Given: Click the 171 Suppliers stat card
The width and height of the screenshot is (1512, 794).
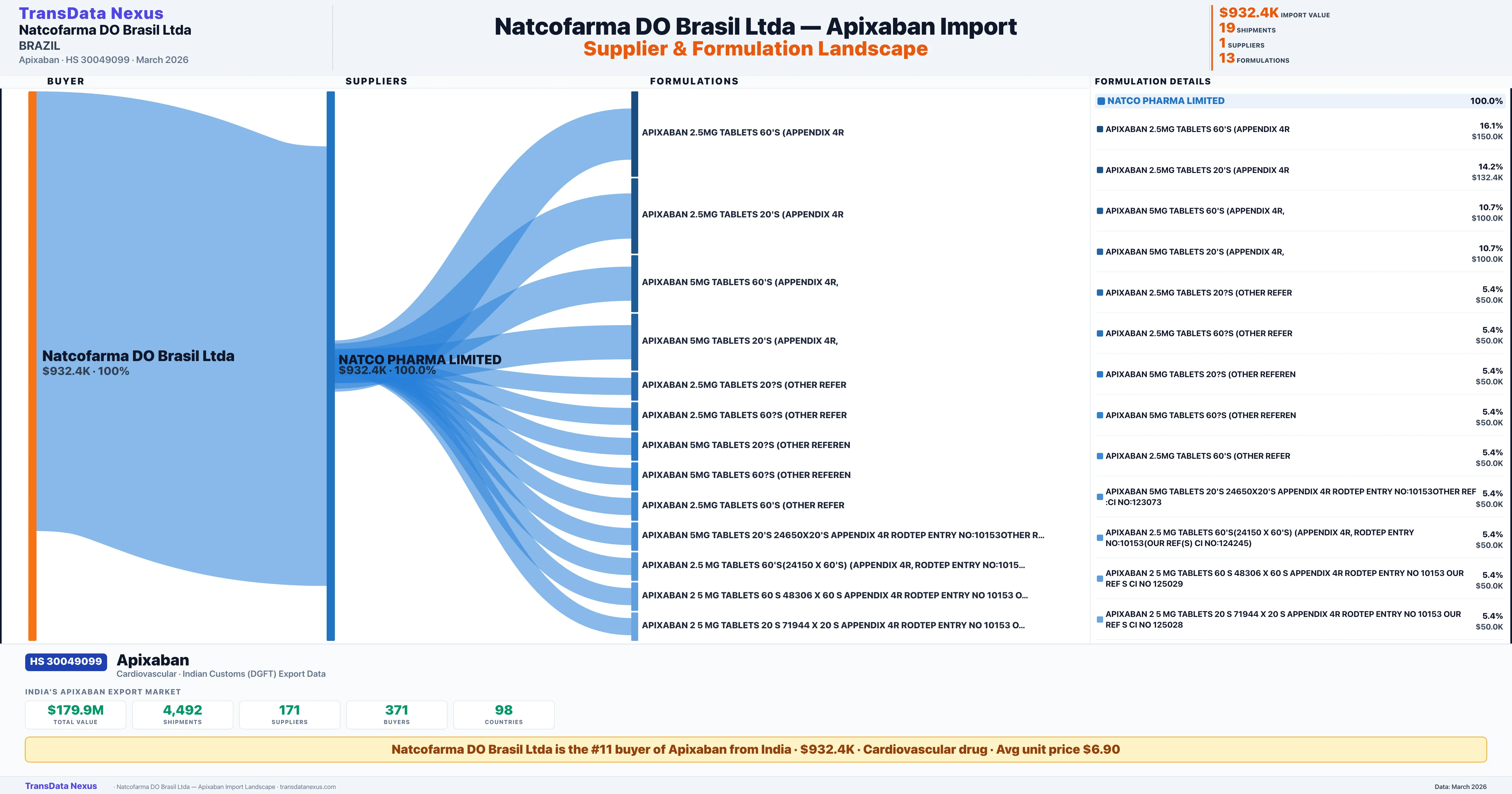Looking at the screenshot, I should tap(289, 714).
